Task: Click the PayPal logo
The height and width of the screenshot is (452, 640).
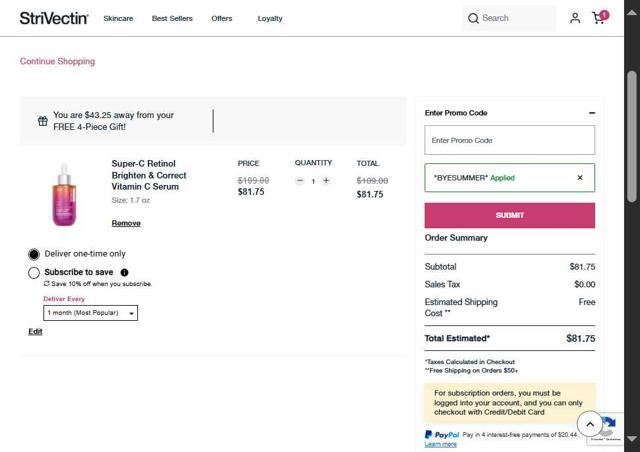Action: (x=442, y=435)
